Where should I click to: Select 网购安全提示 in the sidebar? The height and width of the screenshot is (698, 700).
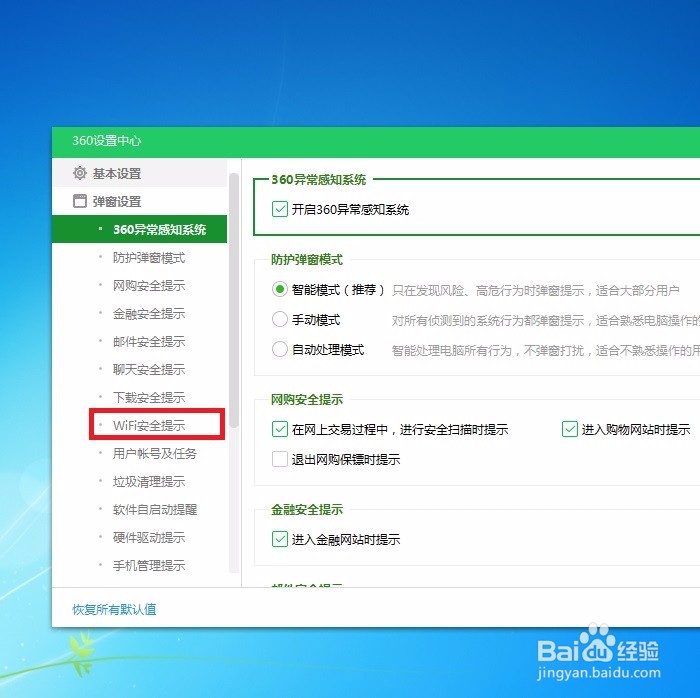[x=149, y=286]
